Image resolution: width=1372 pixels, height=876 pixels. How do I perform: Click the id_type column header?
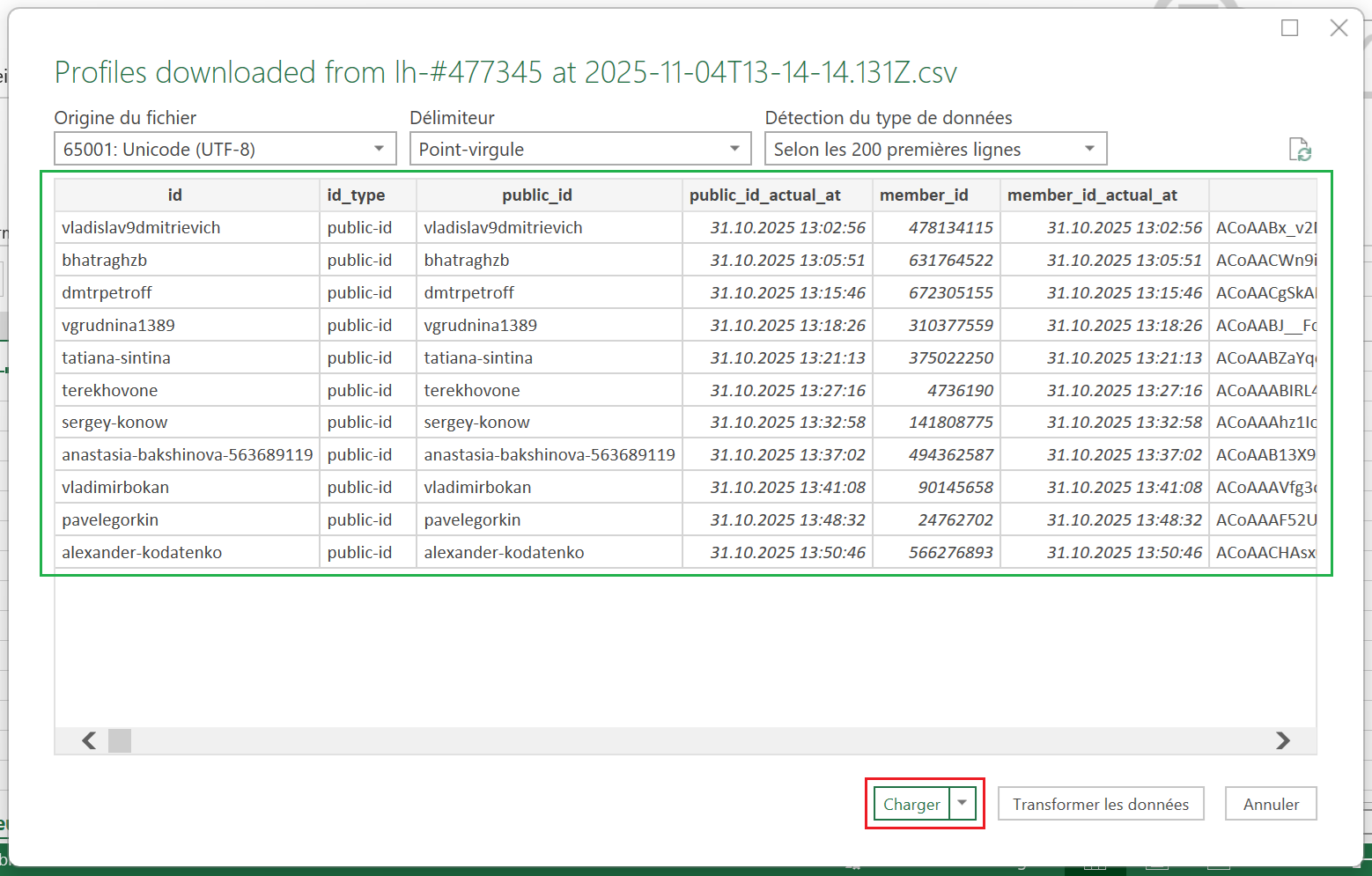coord(356,195)
